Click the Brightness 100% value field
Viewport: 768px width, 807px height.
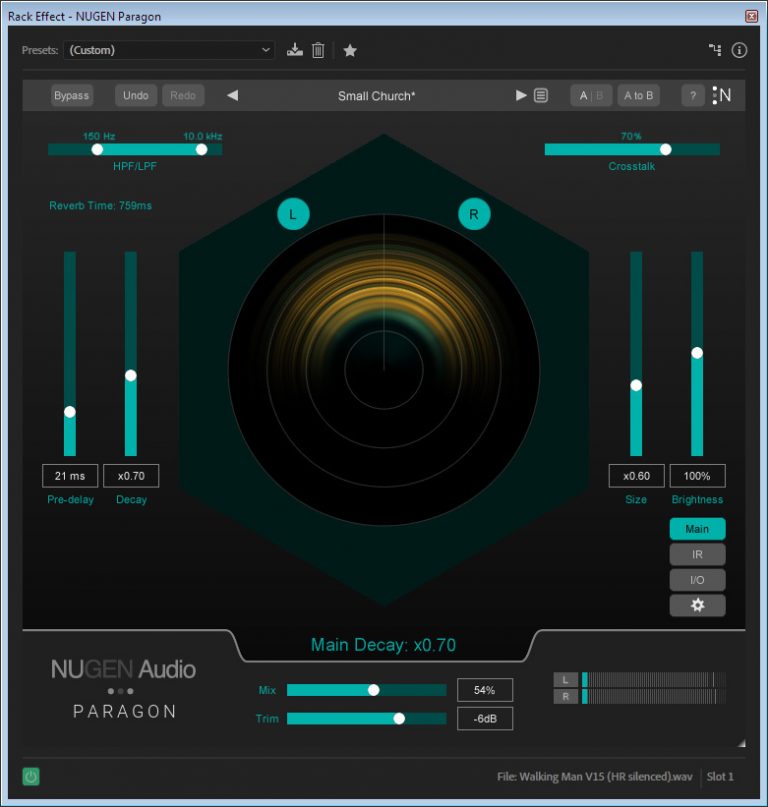[x=697, y=476]
